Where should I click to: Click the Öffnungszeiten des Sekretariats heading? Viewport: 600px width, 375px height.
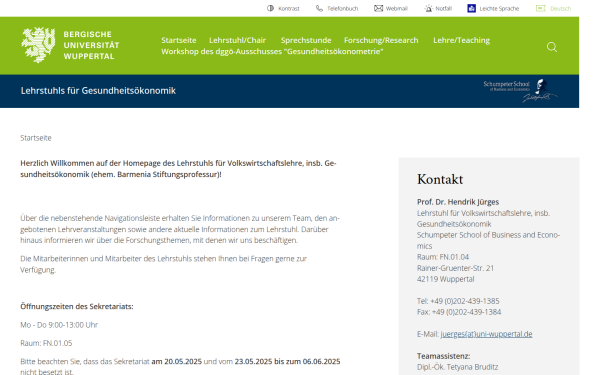pyautogui.click(x=77, y=307)
